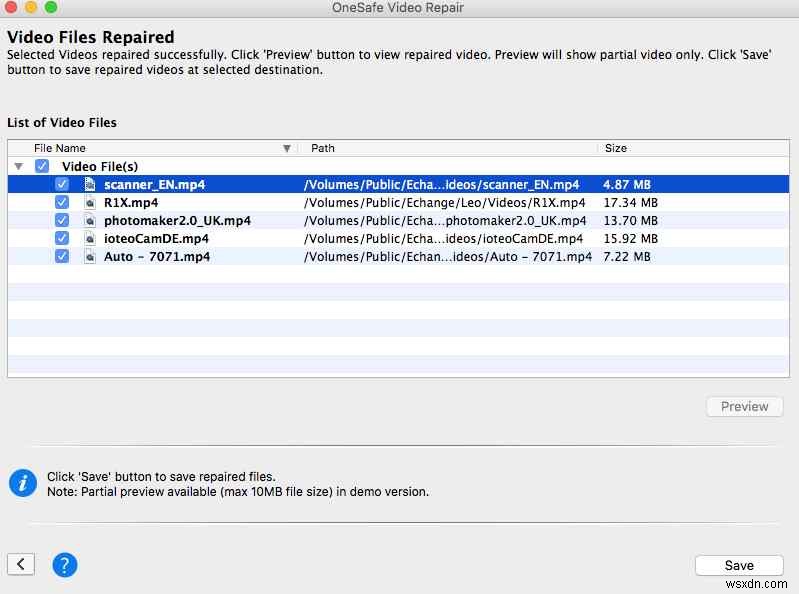This screenshot has width=799, height=594.
Task: Click the path ending in ioteoCamDE.mp4
Action: 443,238
